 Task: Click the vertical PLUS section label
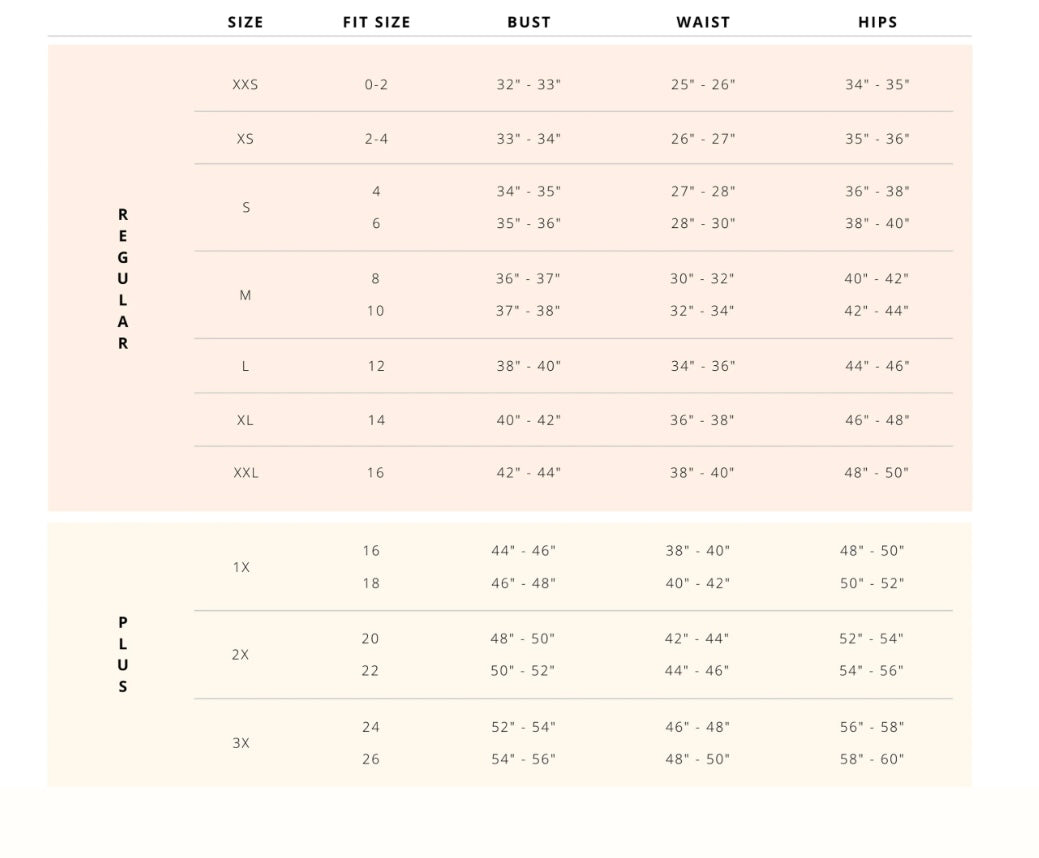tap(123, 654)
